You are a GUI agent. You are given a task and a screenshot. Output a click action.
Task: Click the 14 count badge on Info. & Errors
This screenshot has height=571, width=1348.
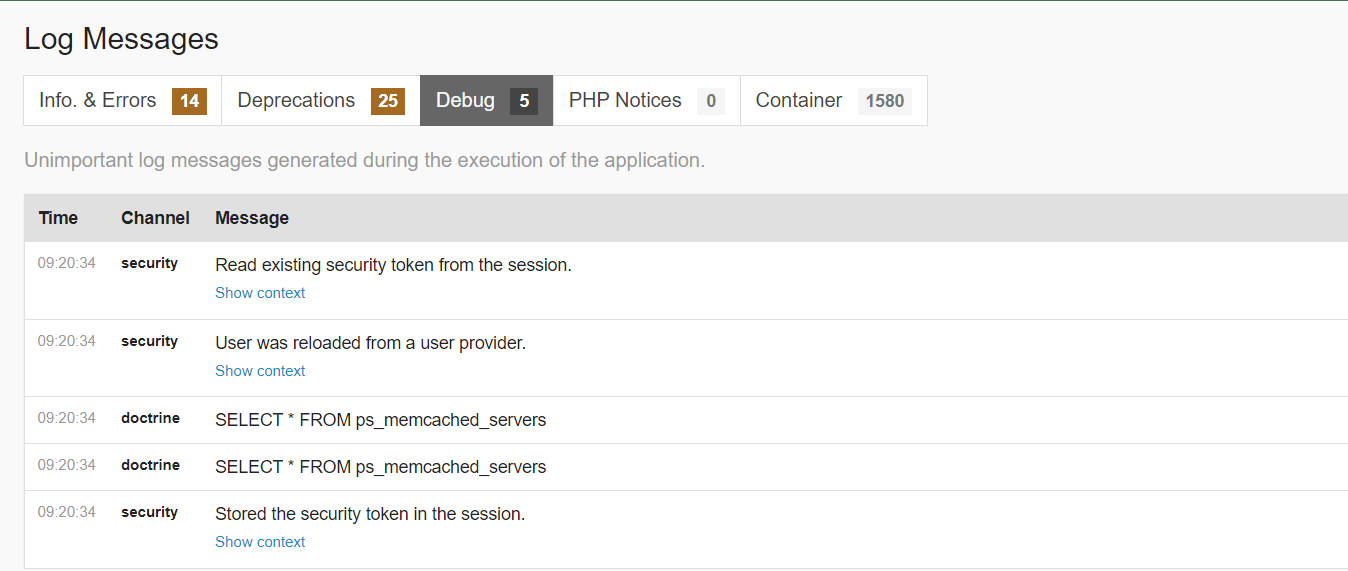click(189, 101)
